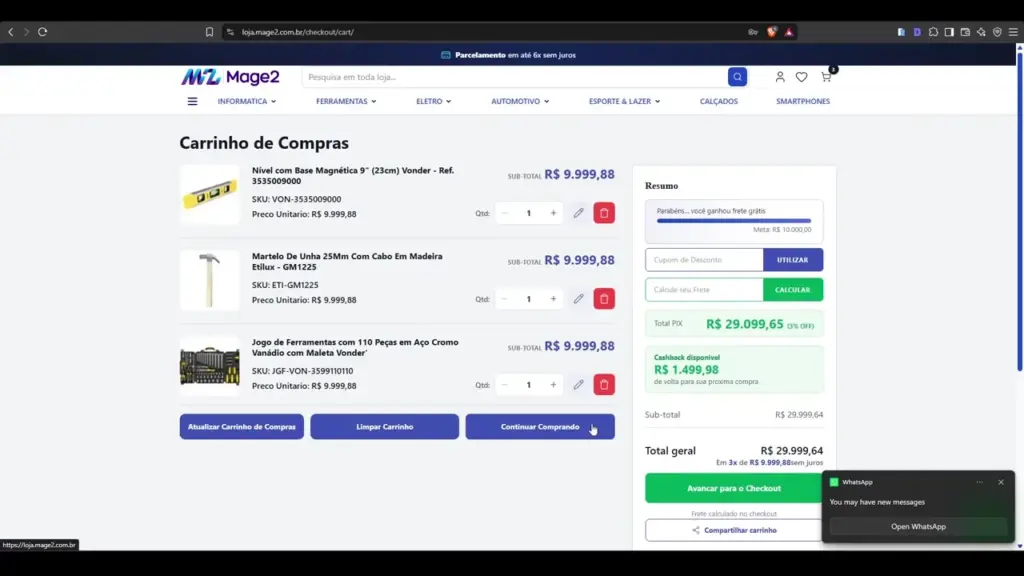This screenshot has height=576, width=1024.
Task: Decrease quantity of Nível com Base Magnética
Action: 504,213
